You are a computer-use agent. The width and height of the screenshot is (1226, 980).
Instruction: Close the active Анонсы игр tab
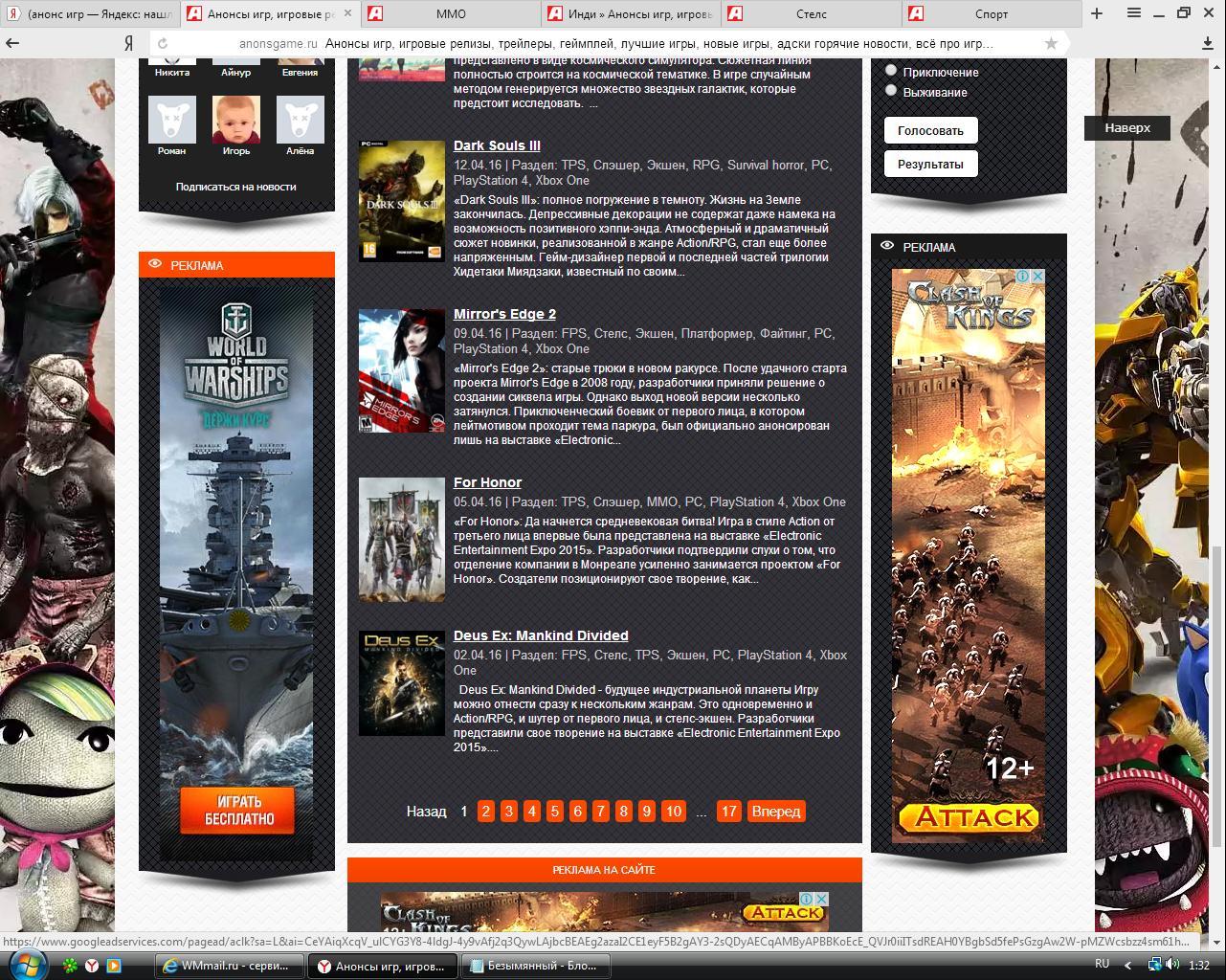coord(347,14)
